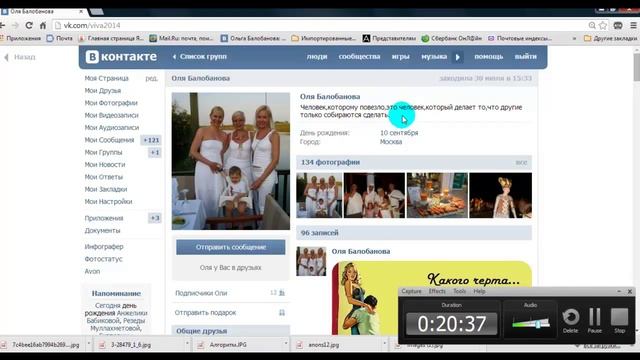This screenshot has height=360, width=640.
Task: Click выйти to log out
Action: click(525, 57)
